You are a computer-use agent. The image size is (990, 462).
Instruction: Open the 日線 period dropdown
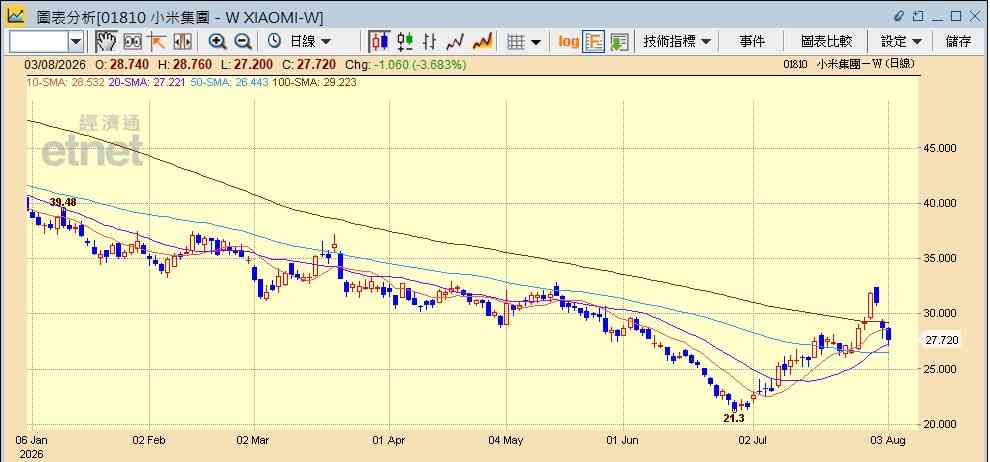pyautogui.click(x=310, y=42)
